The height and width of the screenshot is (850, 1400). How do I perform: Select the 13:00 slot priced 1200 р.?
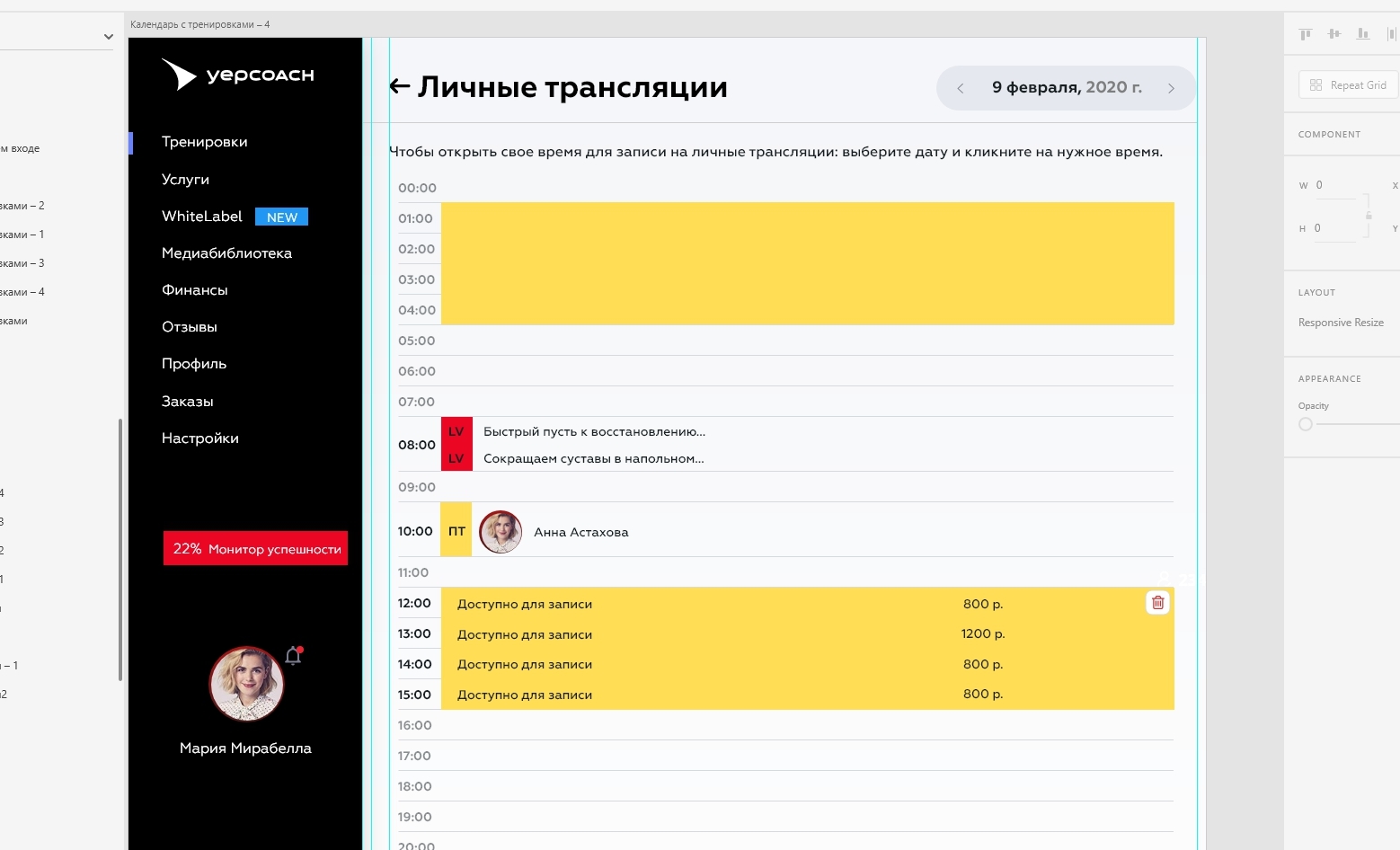point(807,634)
